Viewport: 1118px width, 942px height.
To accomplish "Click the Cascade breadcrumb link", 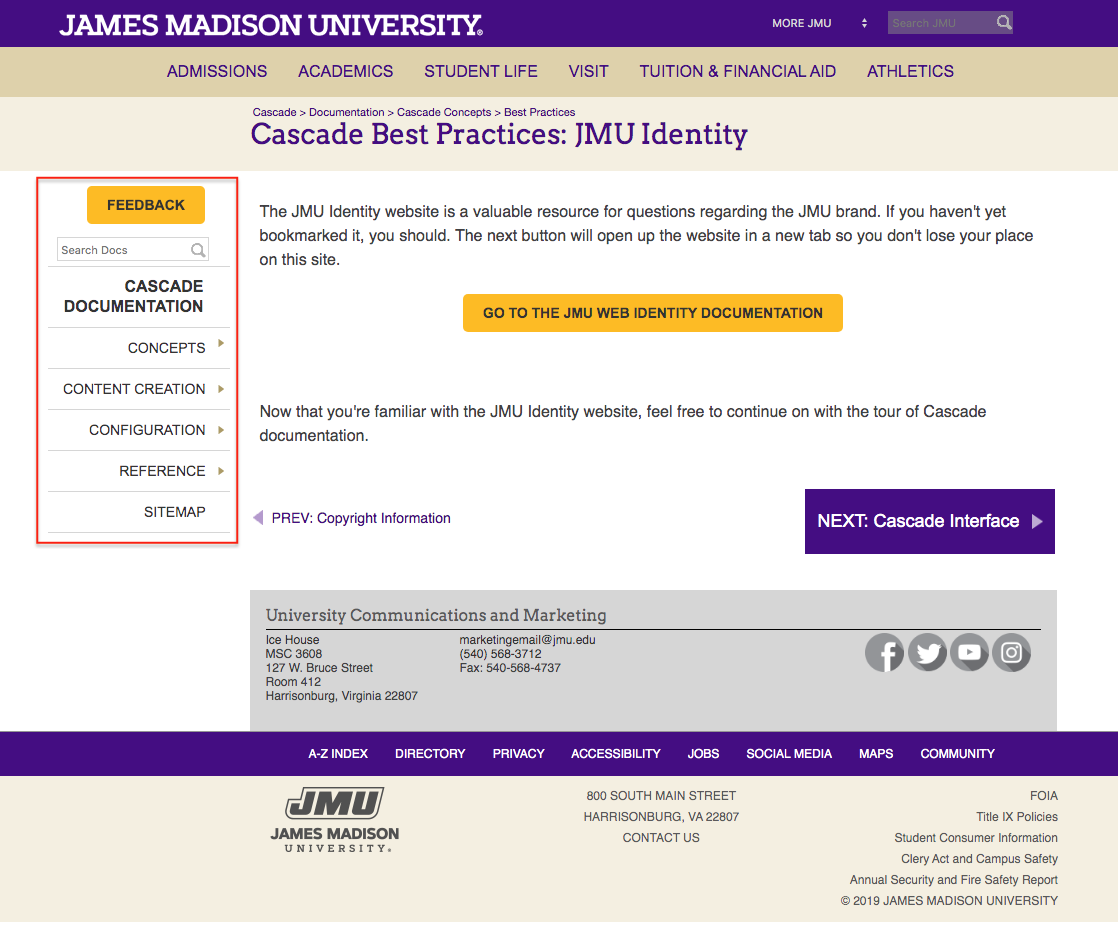I will click(x=275, y=112).
